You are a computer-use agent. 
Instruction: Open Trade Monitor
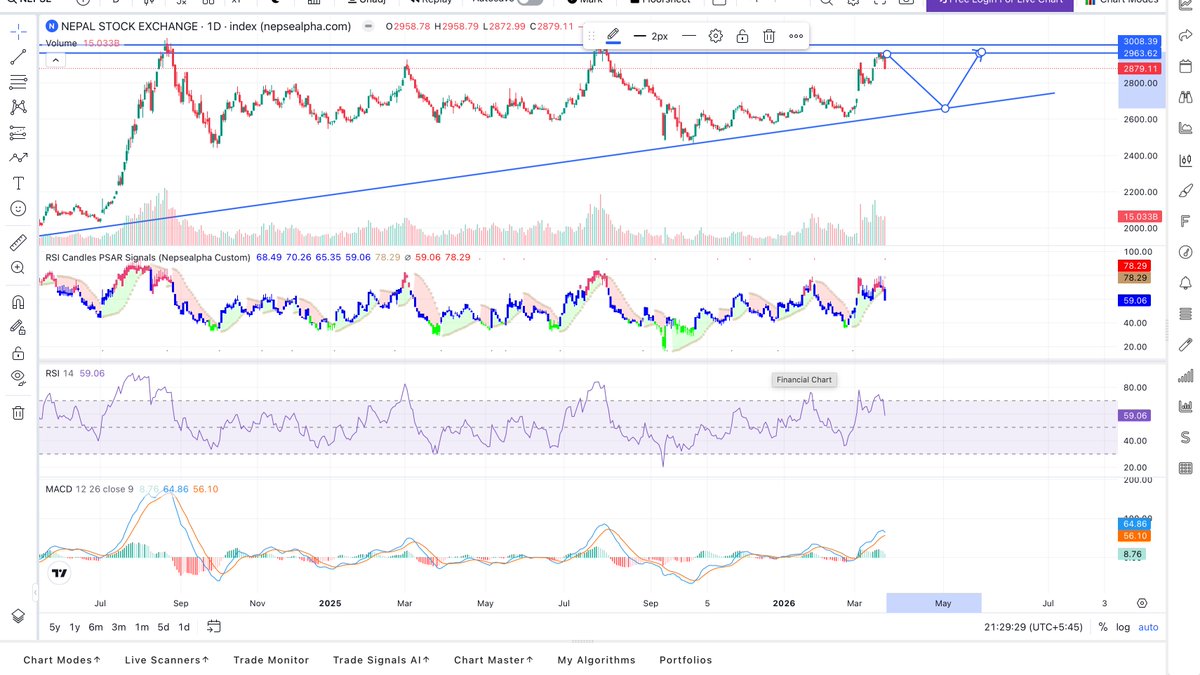[x=271, y=660]
